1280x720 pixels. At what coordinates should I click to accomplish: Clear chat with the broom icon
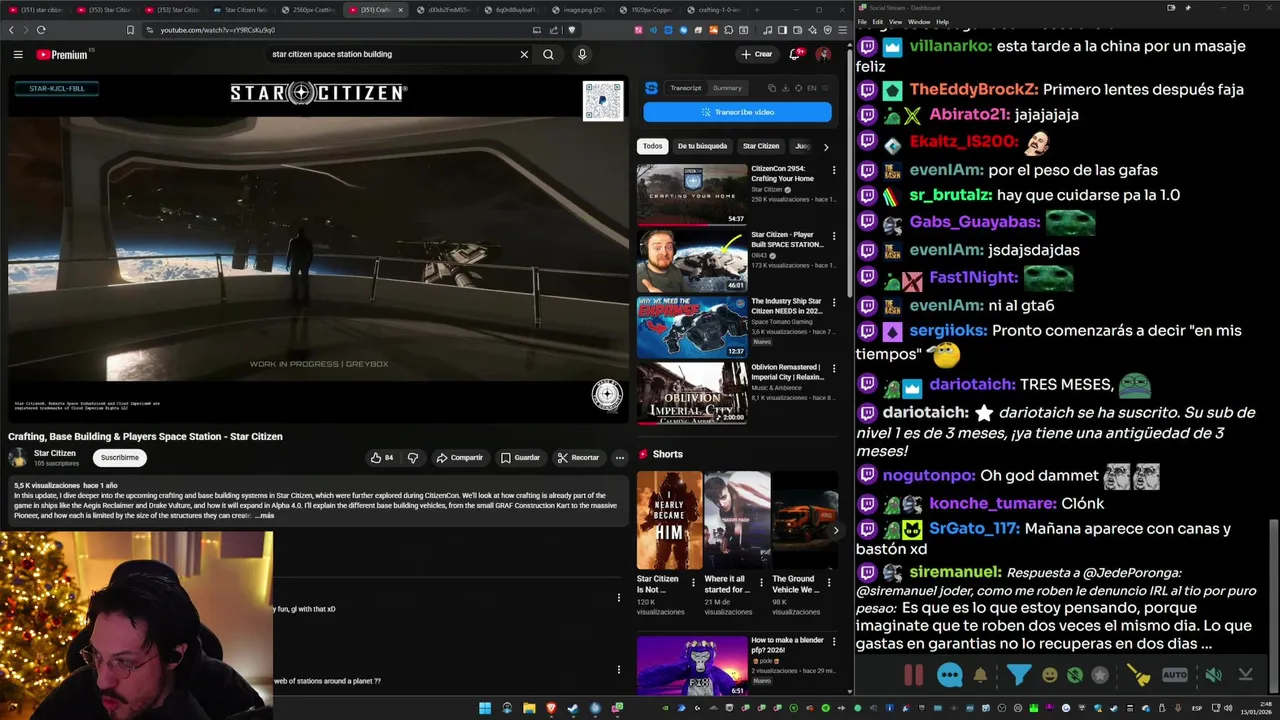pyautogui.click(x=1140, y=675)
